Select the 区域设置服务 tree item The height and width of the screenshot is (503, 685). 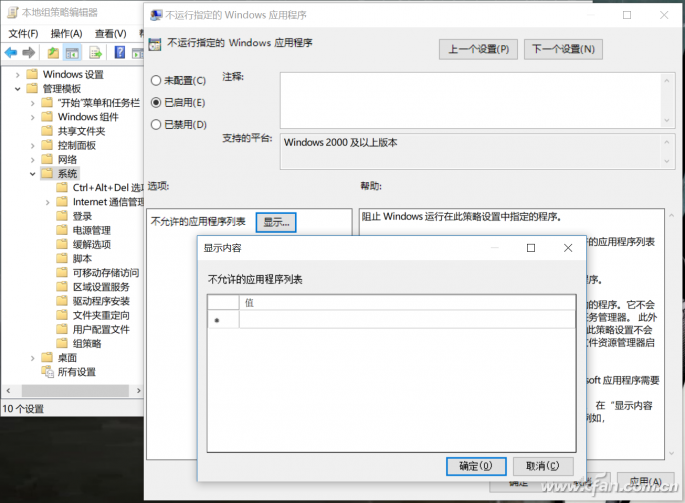point(101,287)
